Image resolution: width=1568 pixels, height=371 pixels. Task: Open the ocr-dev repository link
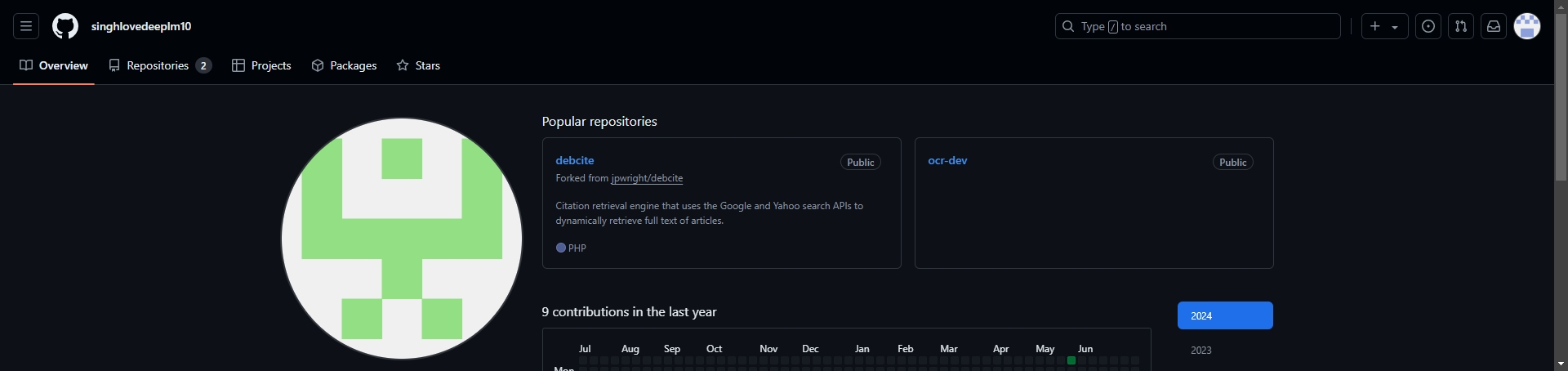(947, 160)
